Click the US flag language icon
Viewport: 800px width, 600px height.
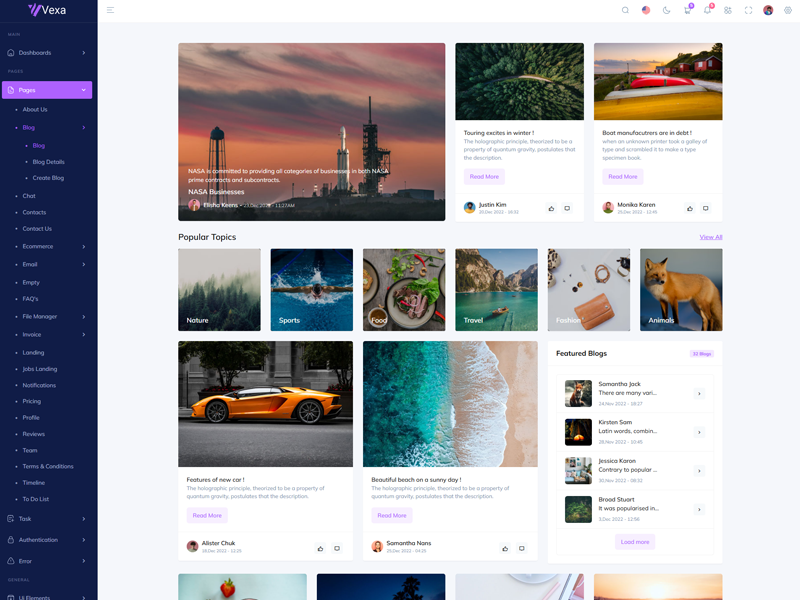646,10
